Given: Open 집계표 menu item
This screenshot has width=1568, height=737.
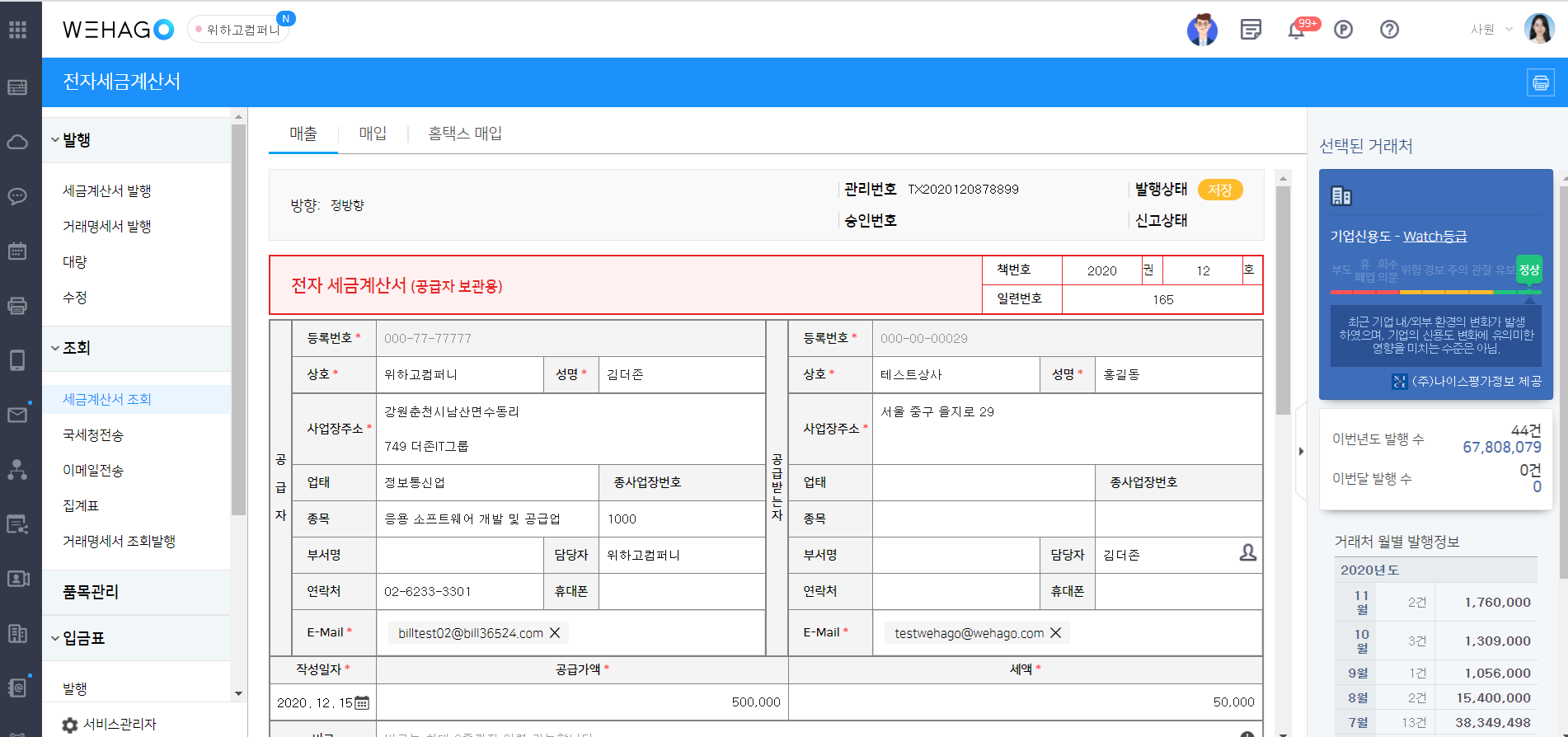Looking at the screenshot, I should pos(81,506).
